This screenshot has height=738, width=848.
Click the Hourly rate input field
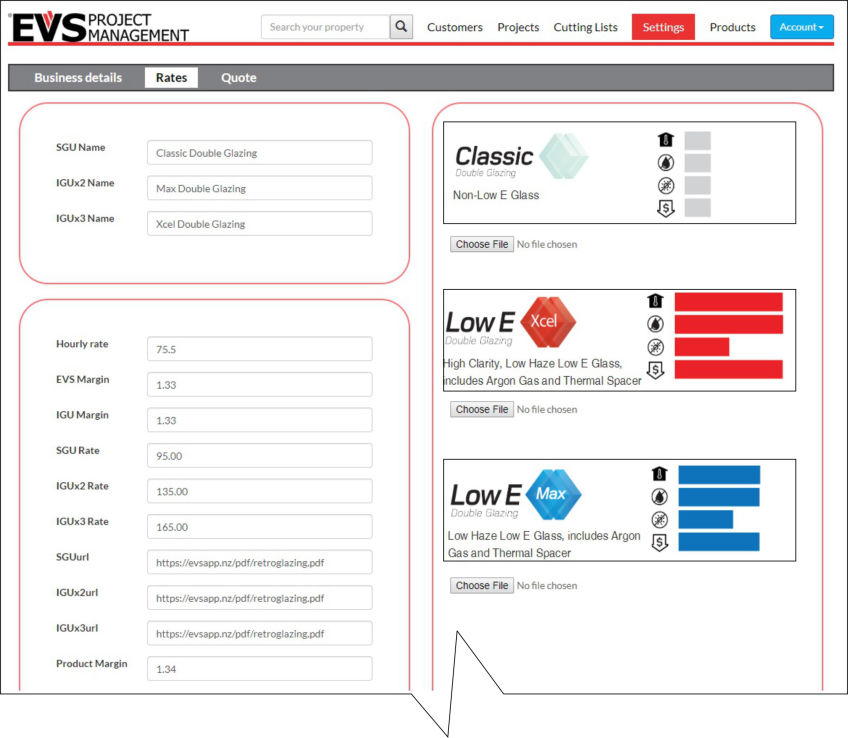(259, 349)
